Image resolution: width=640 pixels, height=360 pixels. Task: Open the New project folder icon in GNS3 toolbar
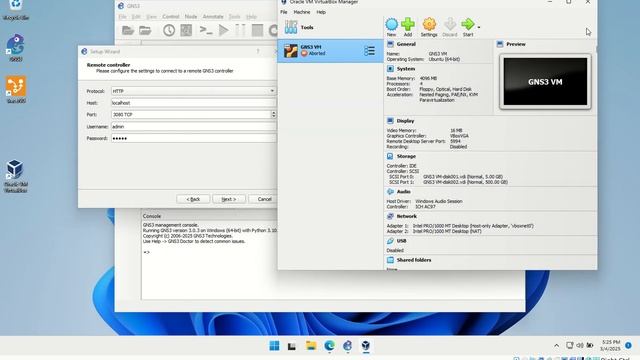click(128, 30)
